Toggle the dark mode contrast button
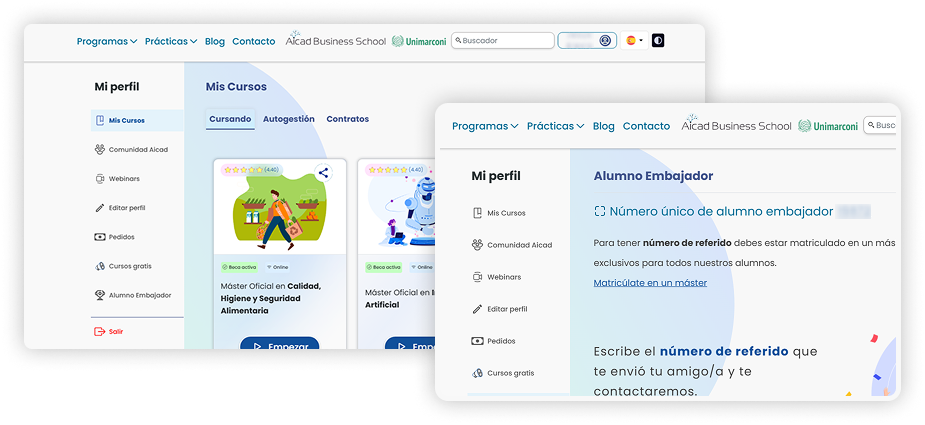925x425 pixels. point(657,41)
